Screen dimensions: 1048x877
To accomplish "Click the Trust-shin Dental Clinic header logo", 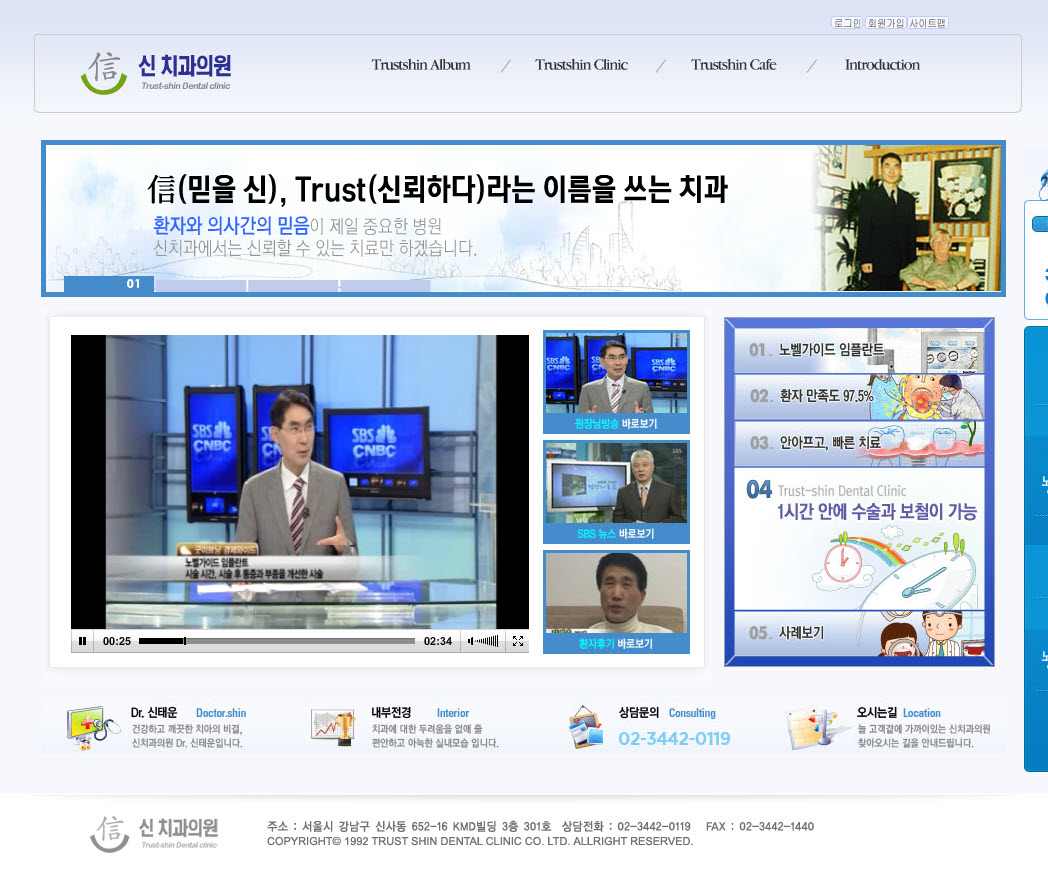I will point(156,72).
